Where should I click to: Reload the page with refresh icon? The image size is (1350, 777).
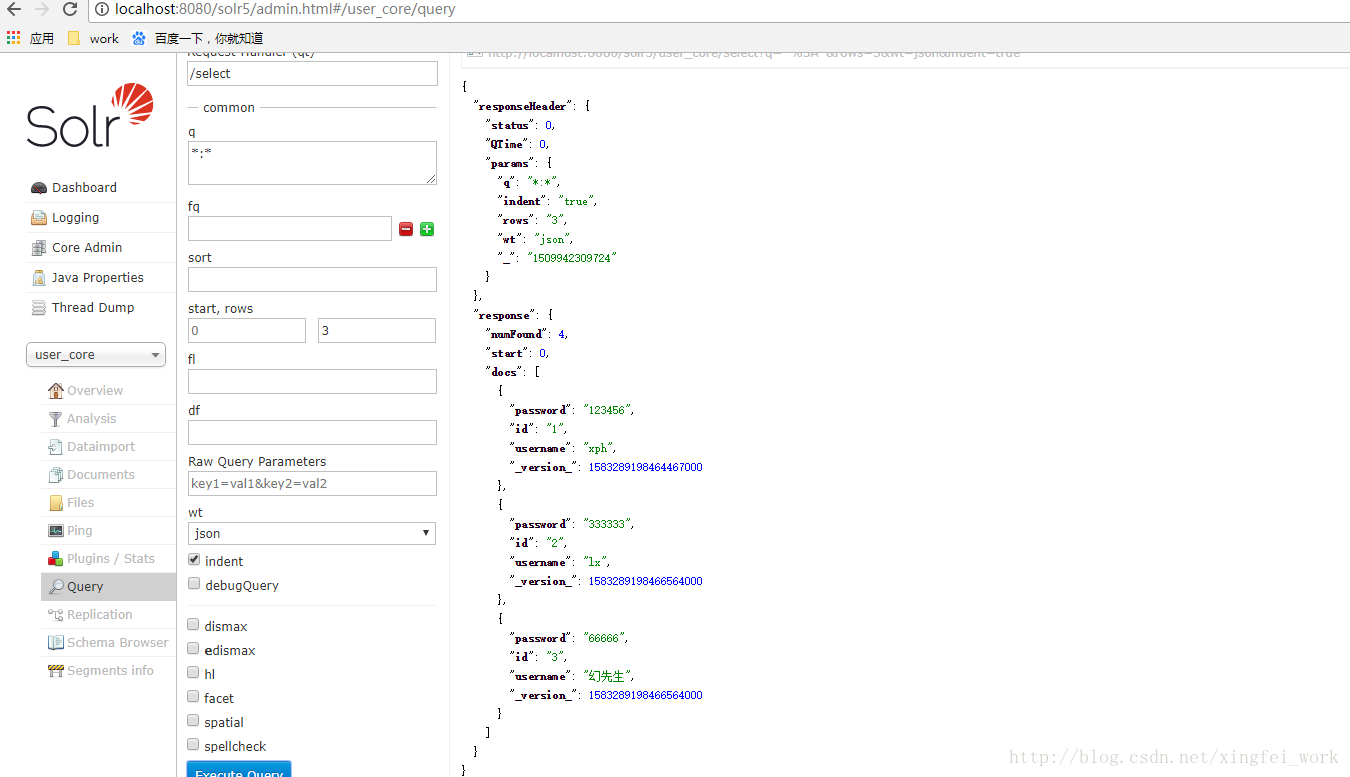(70, 9)
